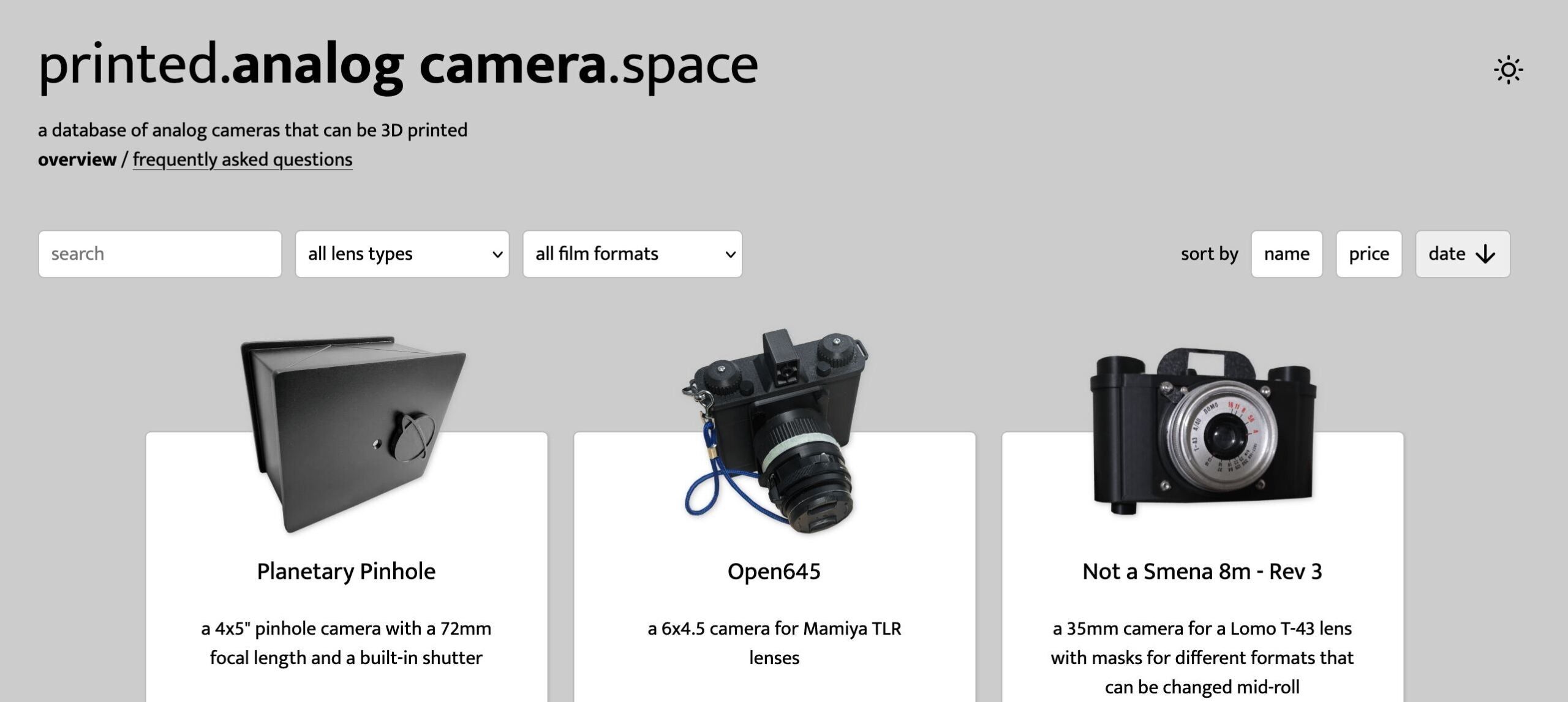Select the overview tab
This screenshot has width=1568, height=702.
point(77,159)
